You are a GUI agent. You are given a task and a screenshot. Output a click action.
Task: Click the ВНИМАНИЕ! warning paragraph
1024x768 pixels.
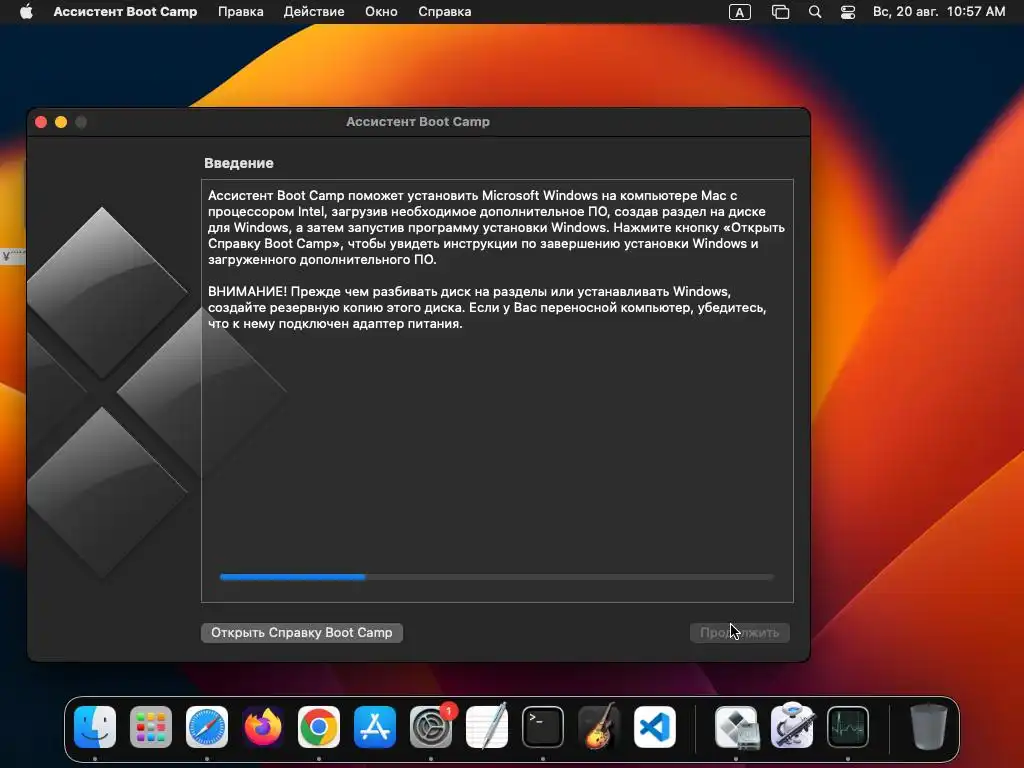(487, 308)
